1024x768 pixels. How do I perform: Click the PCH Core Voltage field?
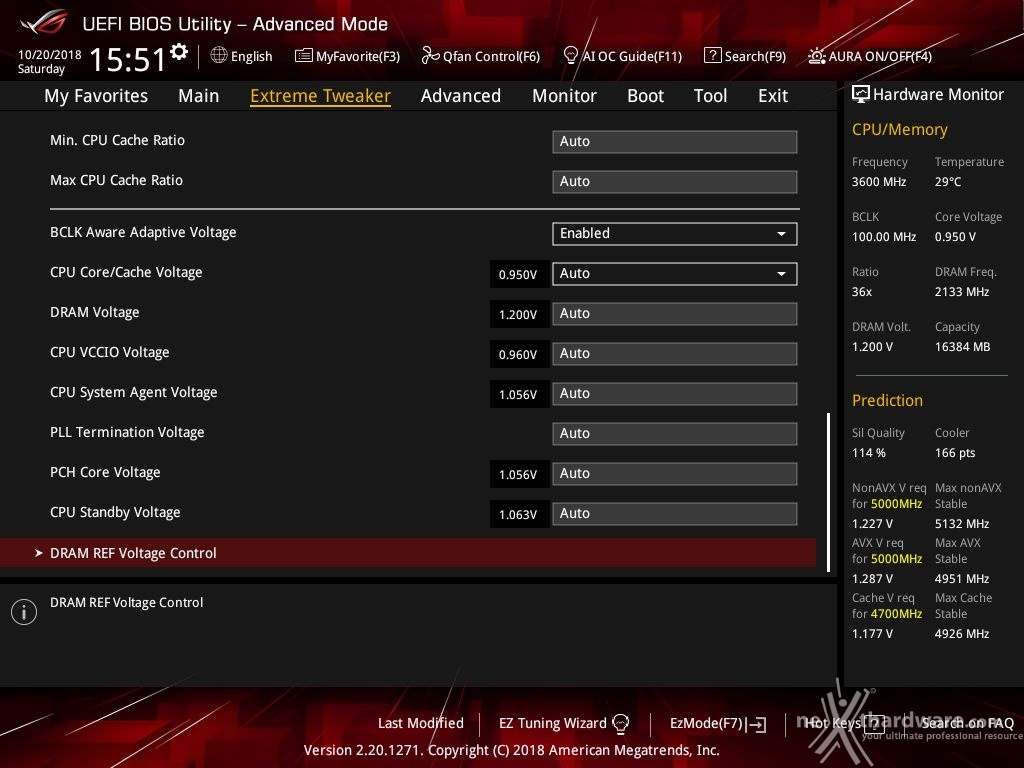[675, 473]
